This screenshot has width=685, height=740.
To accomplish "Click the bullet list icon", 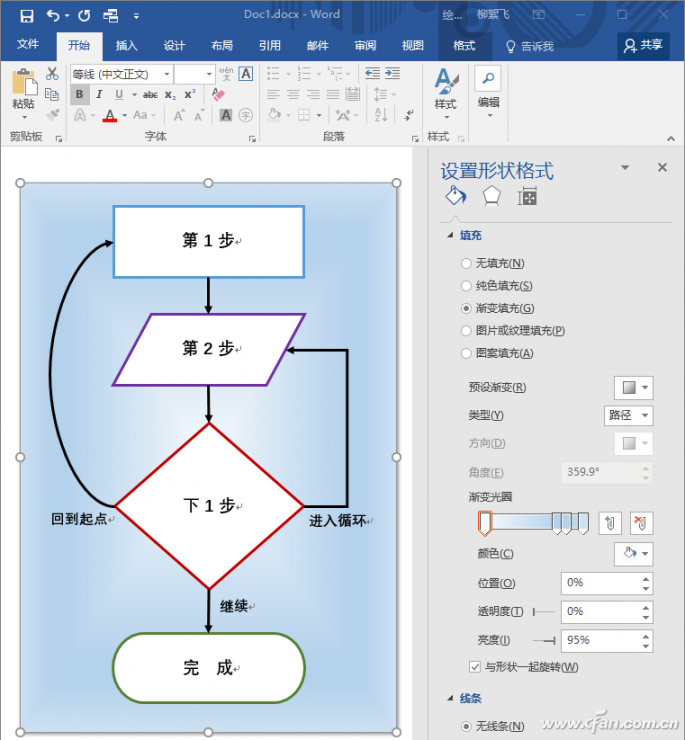I will coord(273,74).
